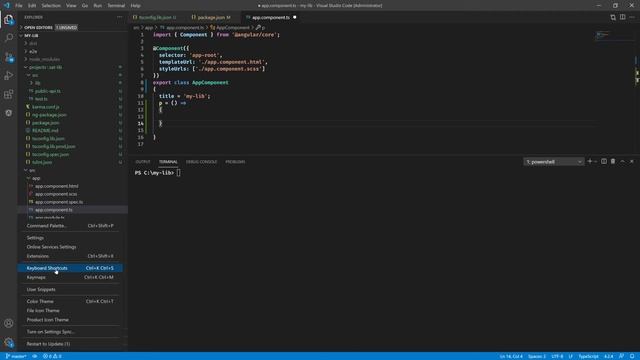Image resolution: width=640 pixels, height=360 pixels.
Task: Open app.component.scss in file tree
Action: (x=56, y=194)
